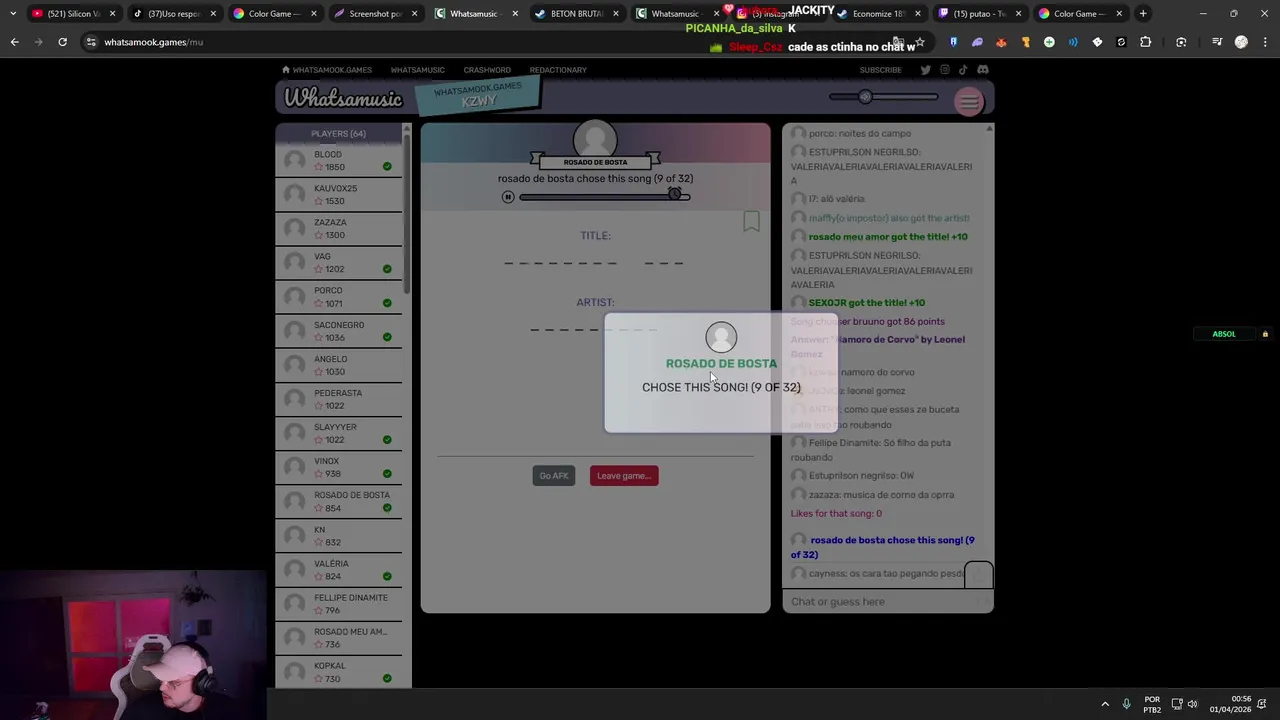1280x720 pixels.
Task: Open the tab search chevron at top left
Action: [12, 13]
